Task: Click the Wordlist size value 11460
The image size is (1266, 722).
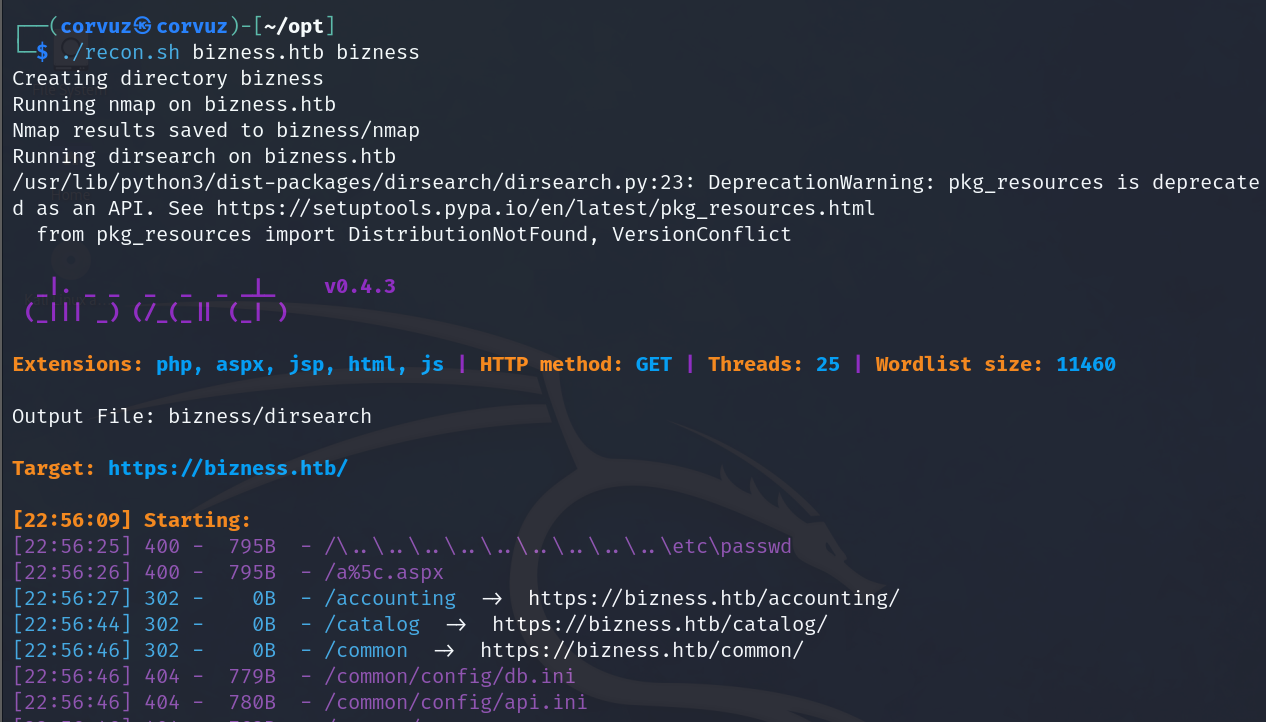Action: pyautogui.click(x=1085, y=364)
